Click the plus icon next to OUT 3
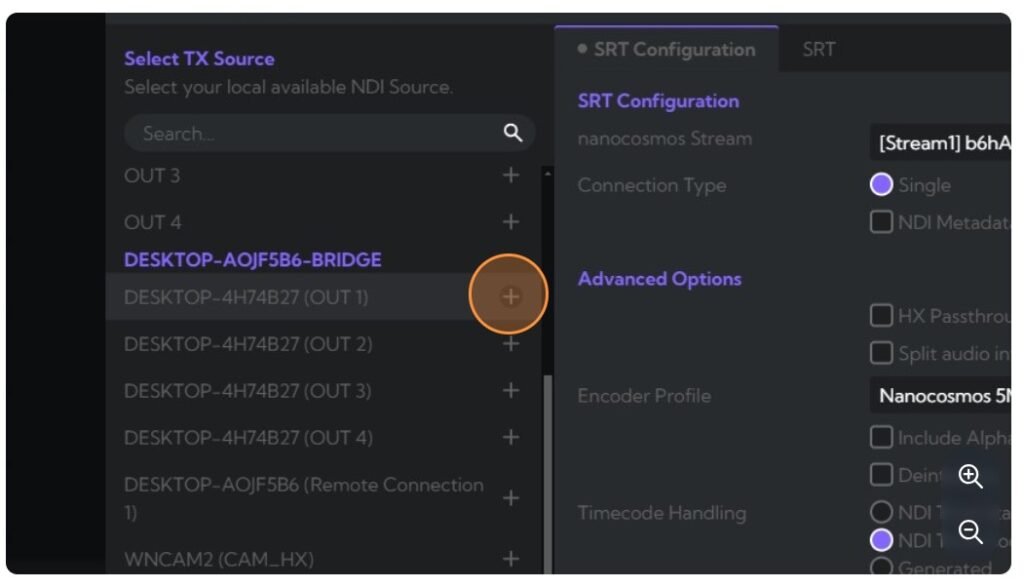 pos(510,174)
